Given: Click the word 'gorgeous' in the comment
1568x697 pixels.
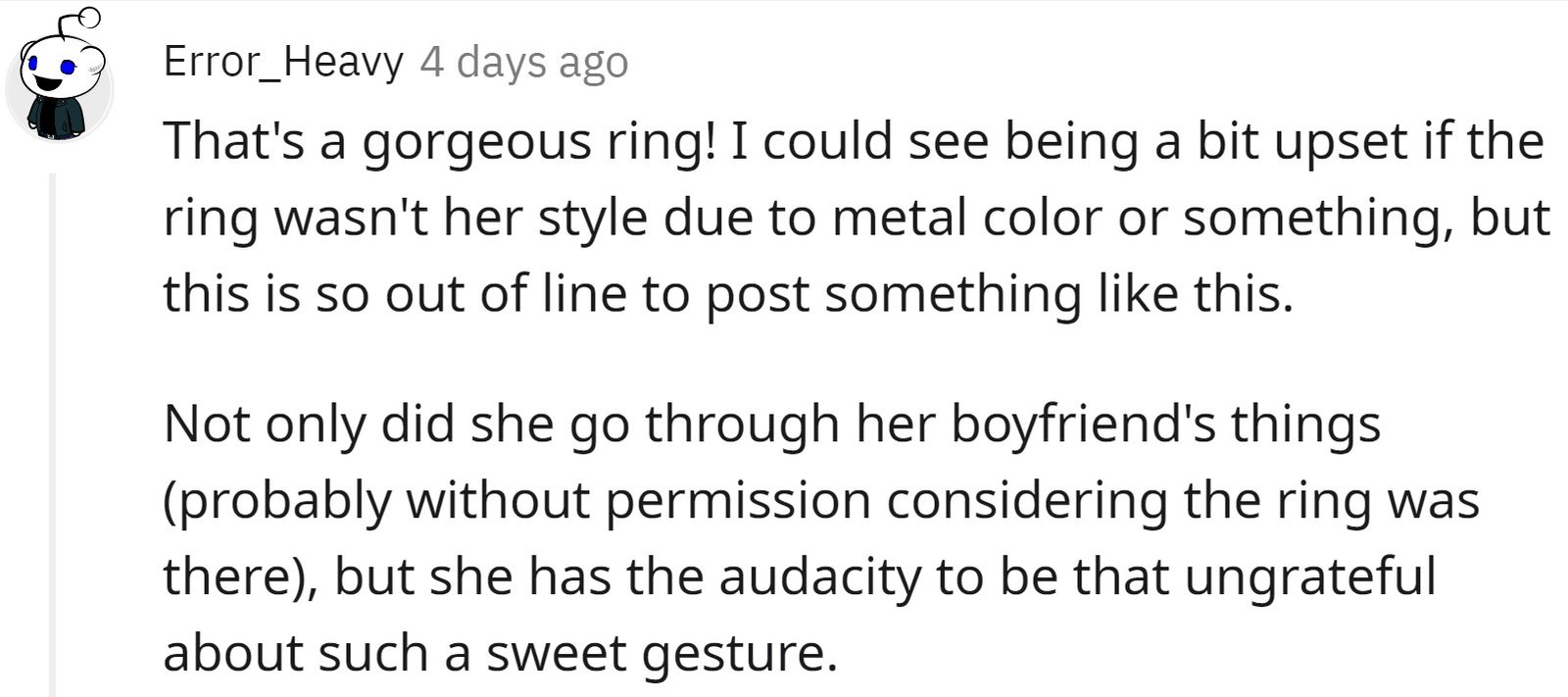Looking at the screenshot, I should 476,144.
